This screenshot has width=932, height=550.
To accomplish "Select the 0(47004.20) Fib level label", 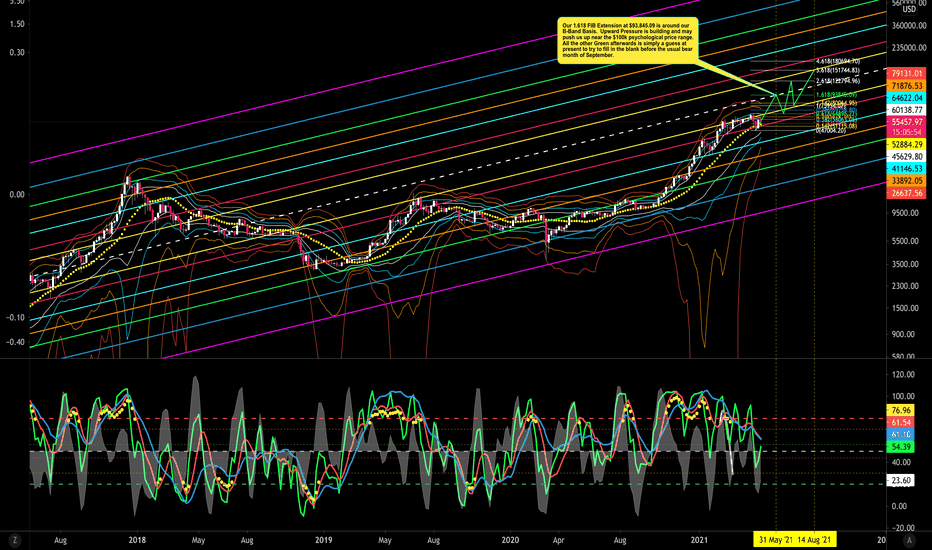I will pos(830,130).
